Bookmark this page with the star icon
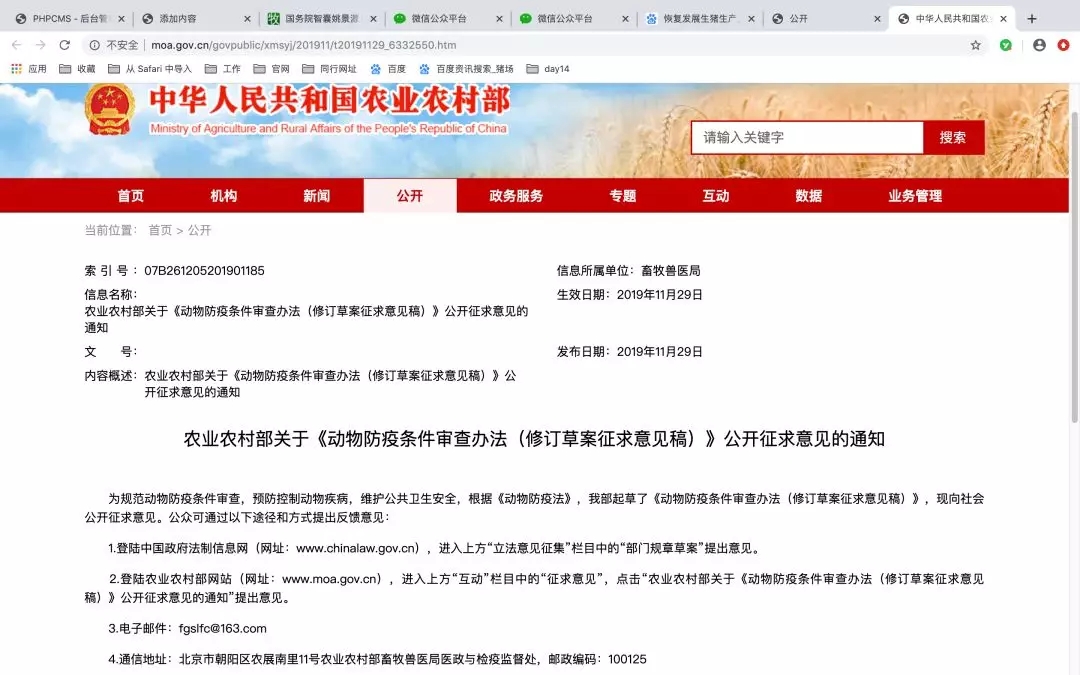Screen dimensions: 1080x675 (975, 45)
